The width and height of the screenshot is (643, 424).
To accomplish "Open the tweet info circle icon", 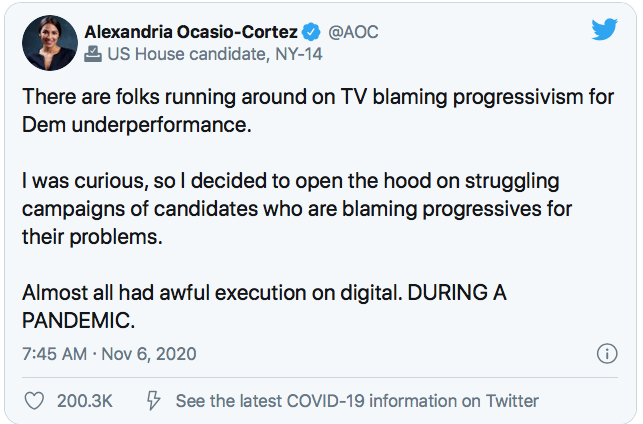I will (x=607, y=353).
